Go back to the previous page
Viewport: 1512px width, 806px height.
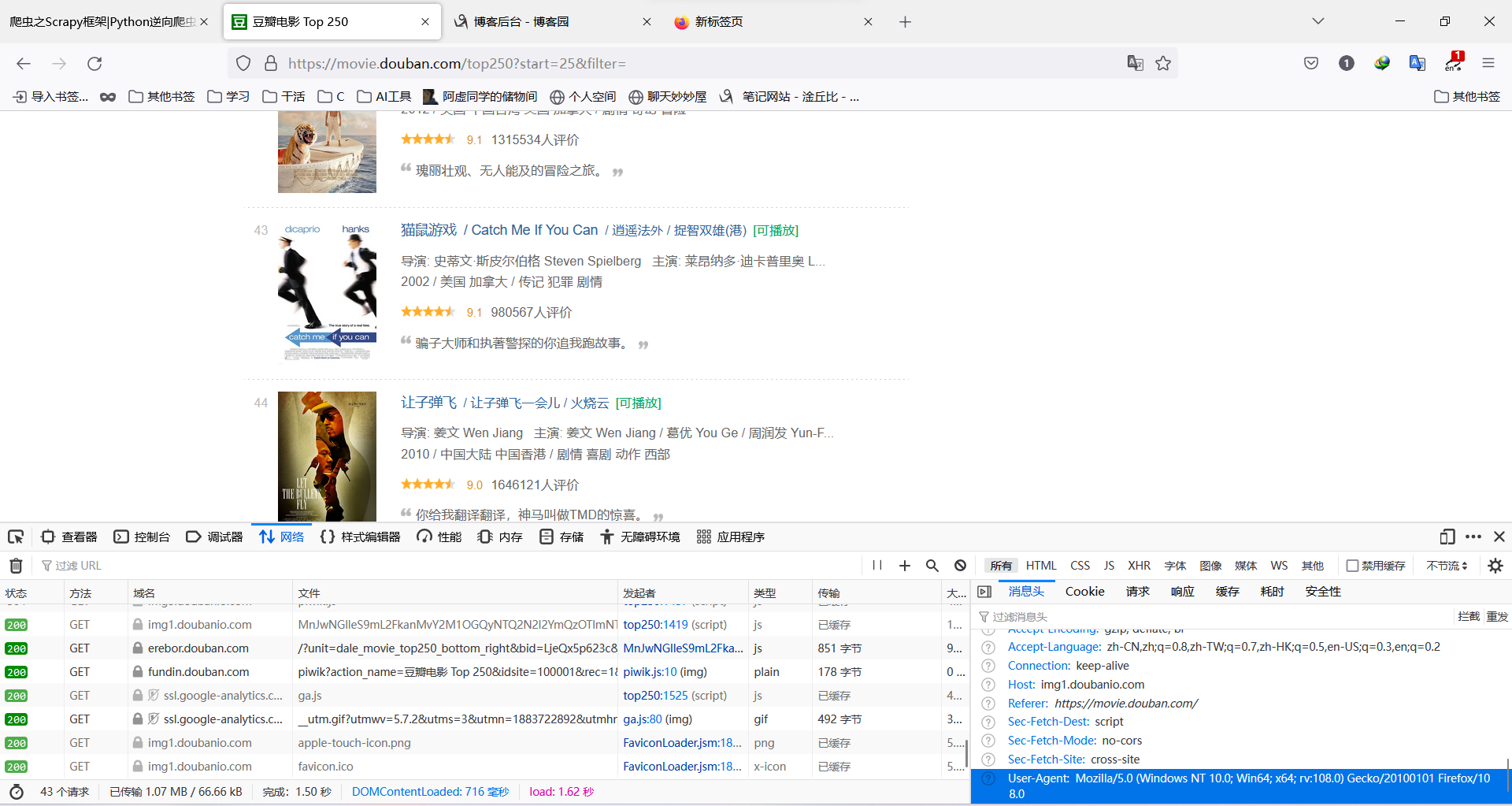[24, 64]
